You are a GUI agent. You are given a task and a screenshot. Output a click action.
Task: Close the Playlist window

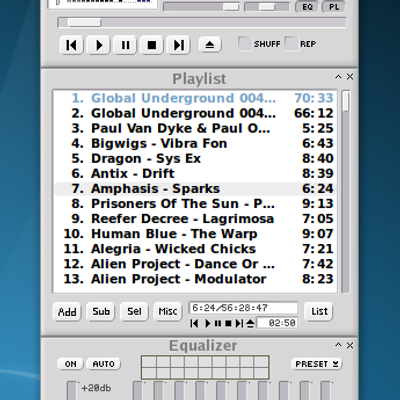tap(350, 77)
